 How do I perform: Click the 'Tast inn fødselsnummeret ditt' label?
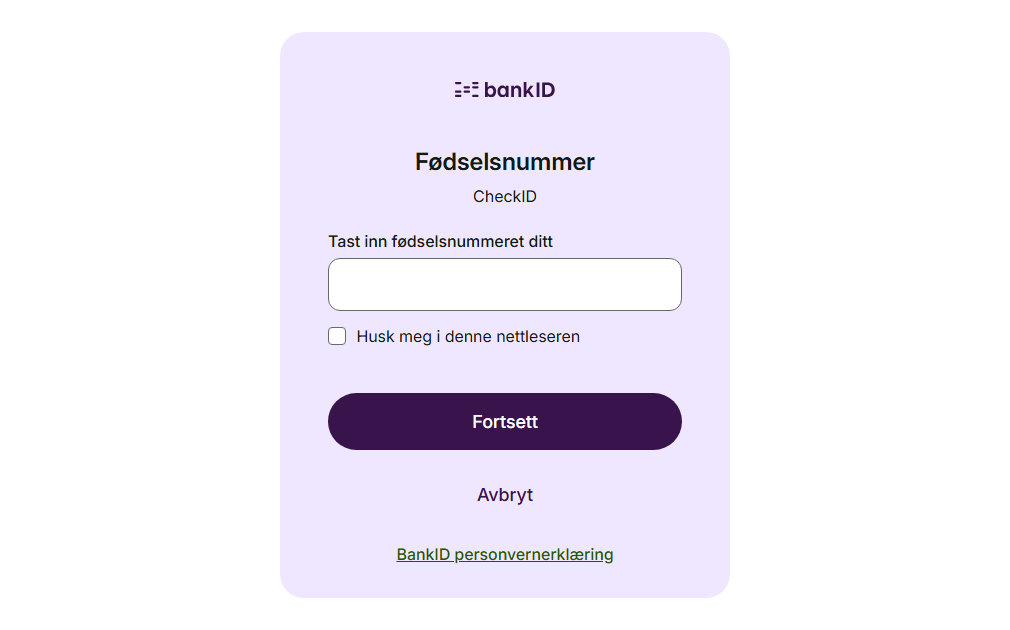pyautogui.click(x=440, y=241)
